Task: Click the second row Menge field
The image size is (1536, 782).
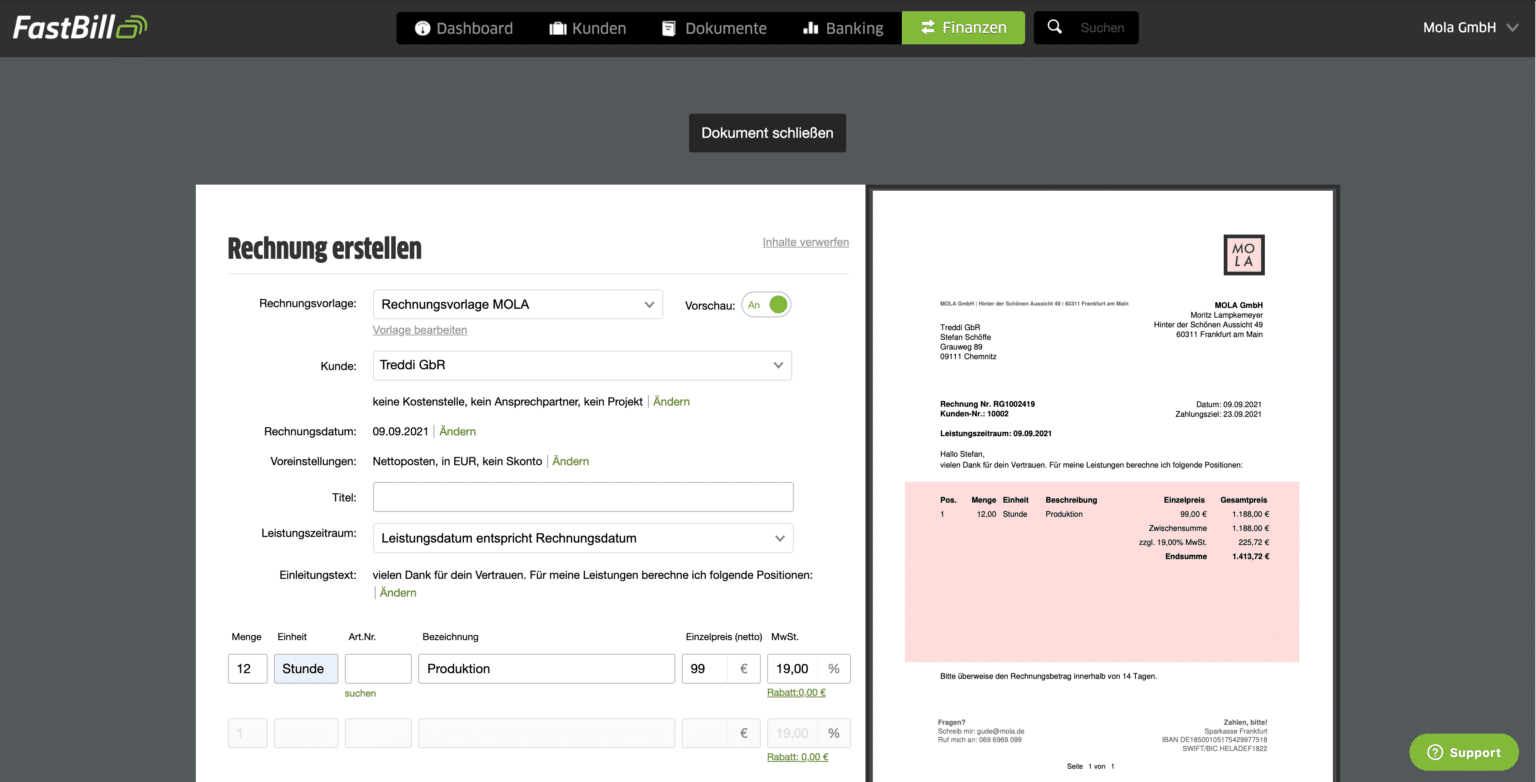Action: coord(248,733)
